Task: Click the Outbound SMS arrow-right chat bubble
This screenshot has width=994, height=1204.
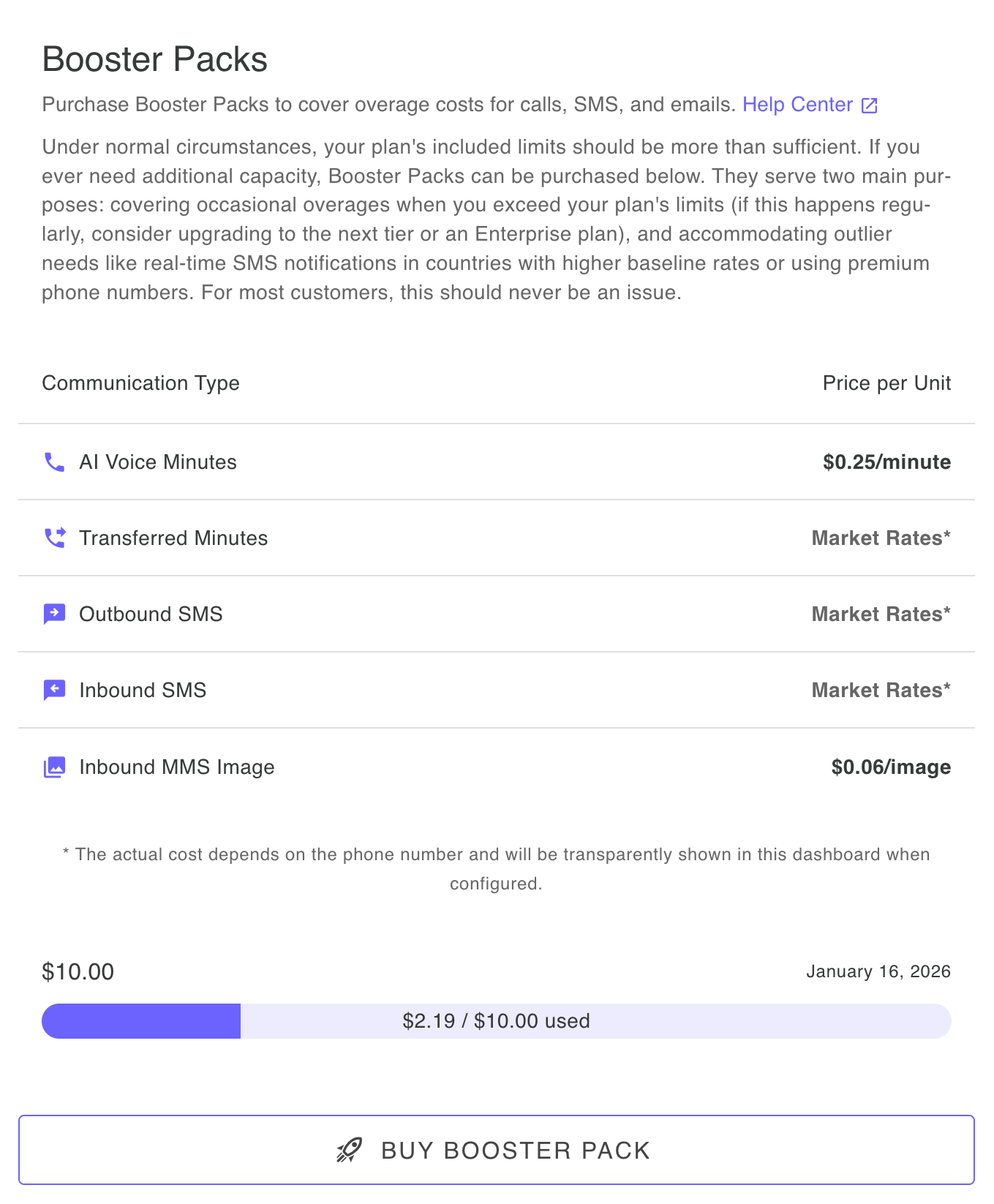Action: 53,614
